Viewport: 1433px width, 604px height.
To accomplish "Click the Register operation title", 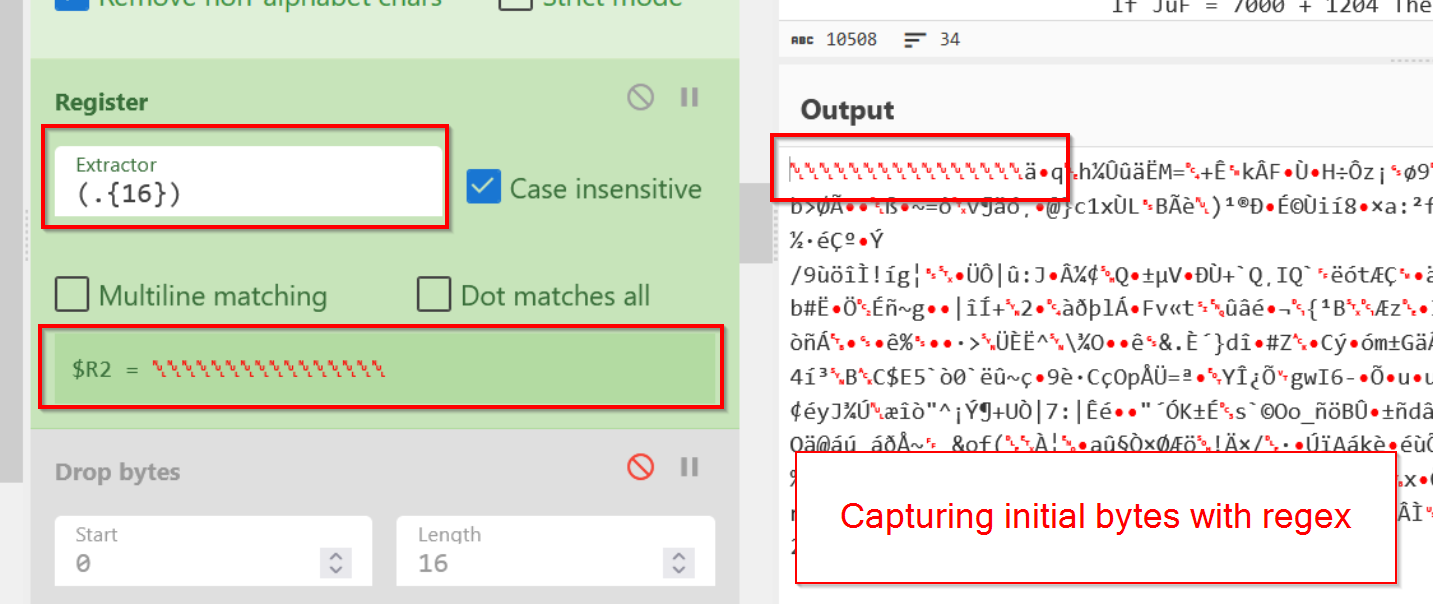I will coord(101,102).
